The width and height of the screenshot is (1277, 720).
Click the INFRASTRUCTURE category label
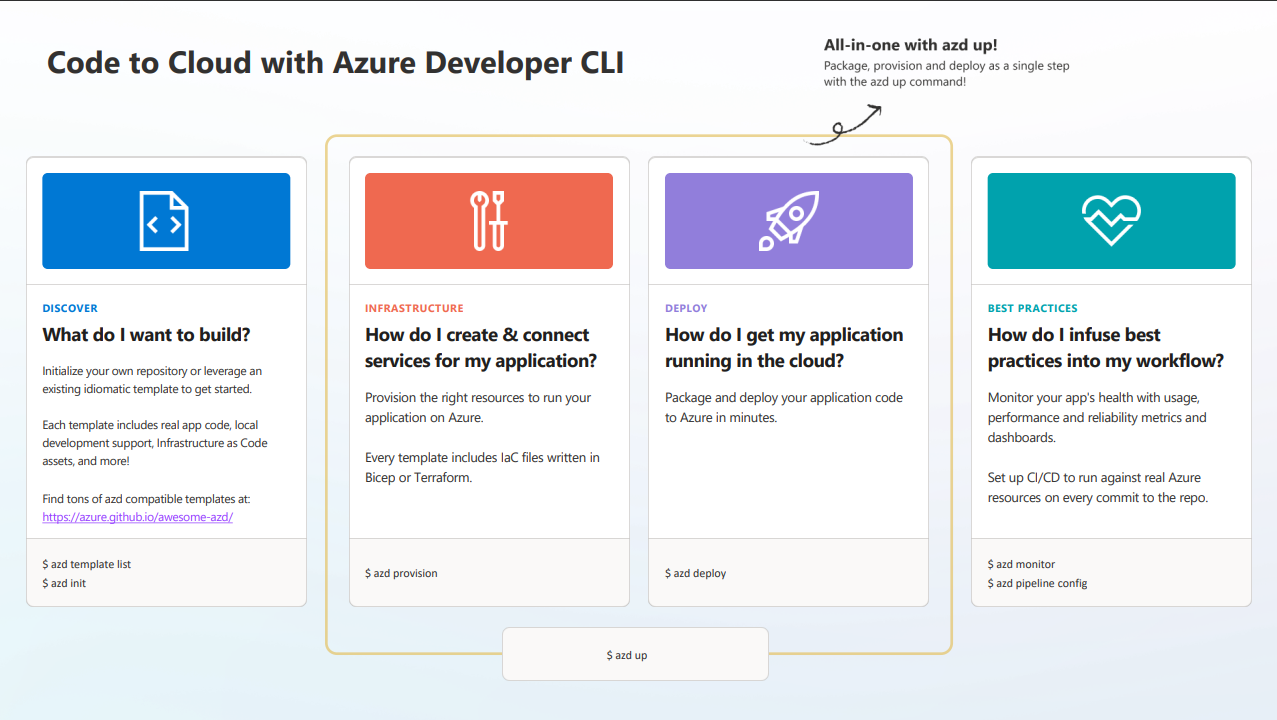point(414,308)
